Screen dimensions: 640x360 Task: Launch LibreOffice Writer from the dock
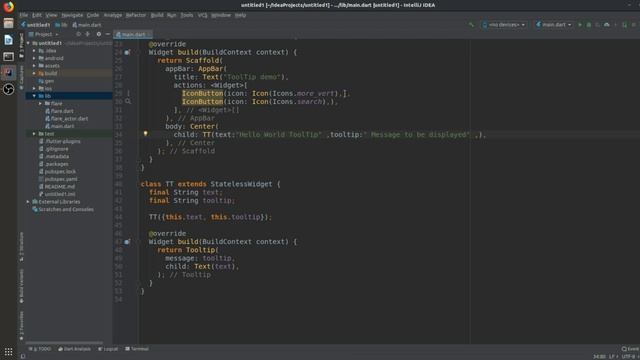point(8,40)
